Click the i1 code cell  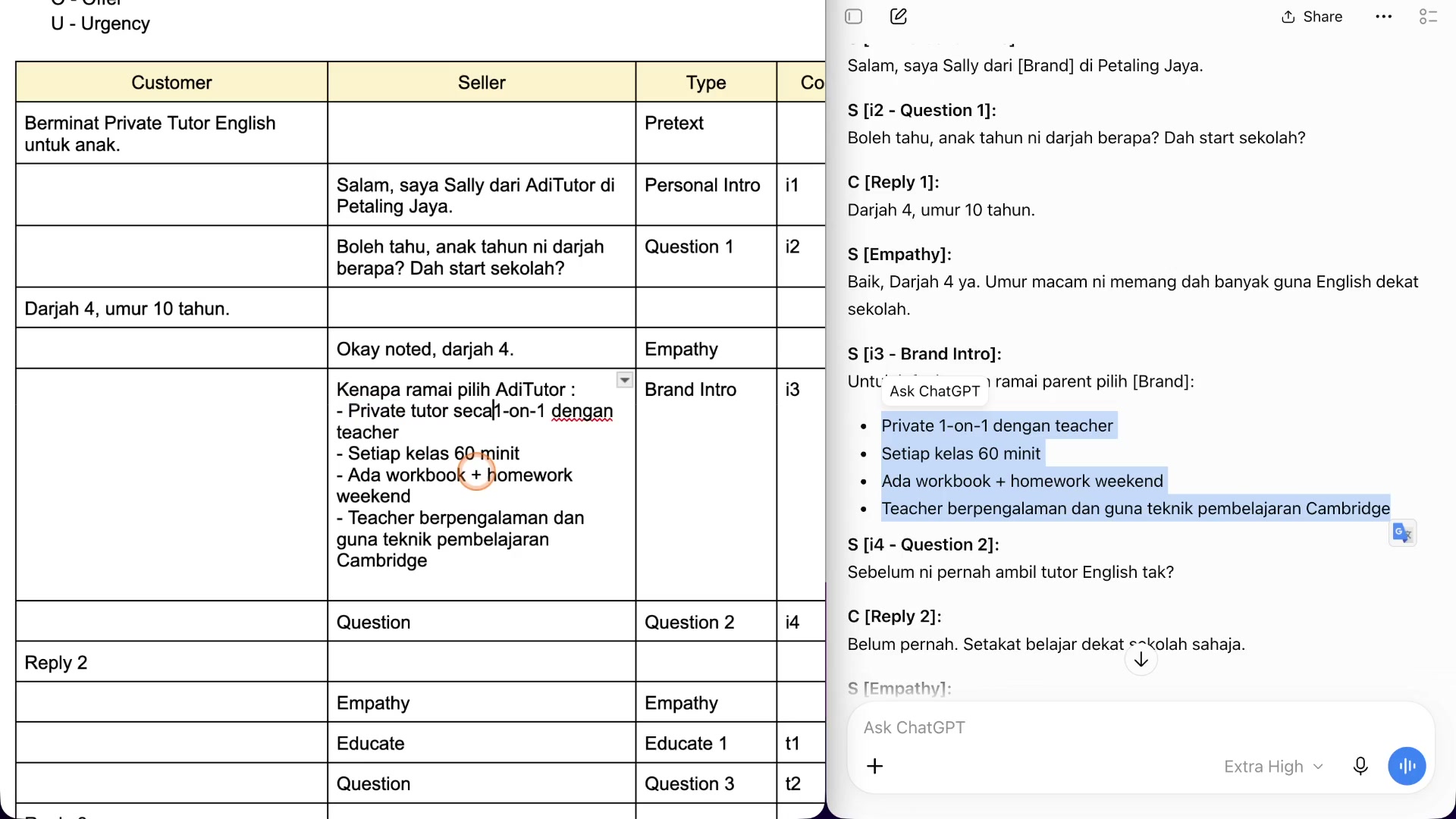coord(801,195)
